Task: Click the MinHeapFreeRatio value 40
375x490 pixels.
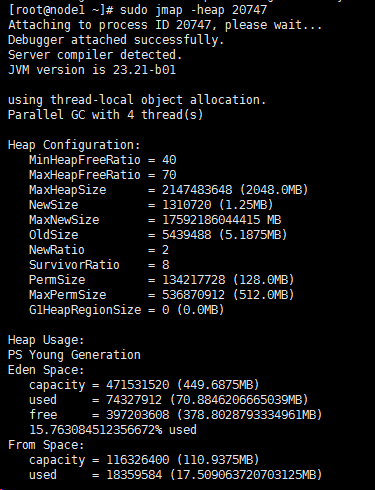Action: pyautogui.click(x=169, y=160)
